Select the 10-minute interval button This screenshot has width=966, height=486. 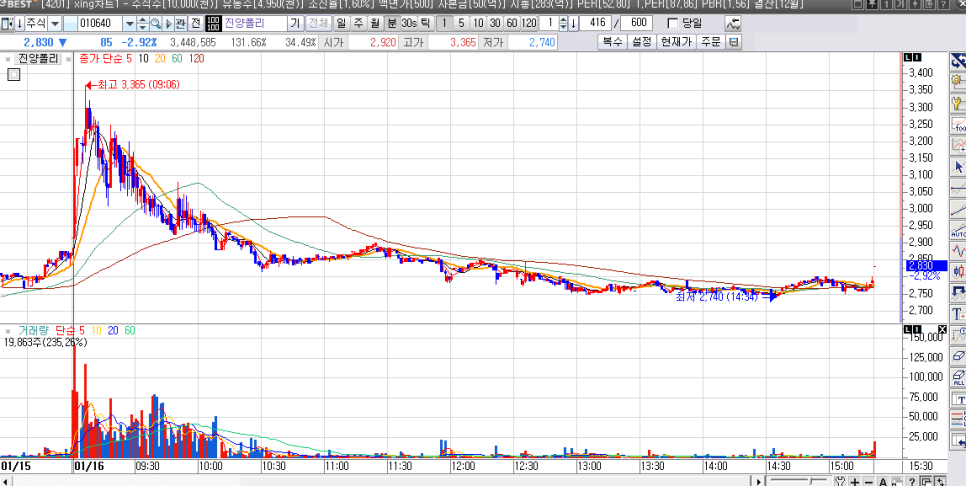click(478, 24)
